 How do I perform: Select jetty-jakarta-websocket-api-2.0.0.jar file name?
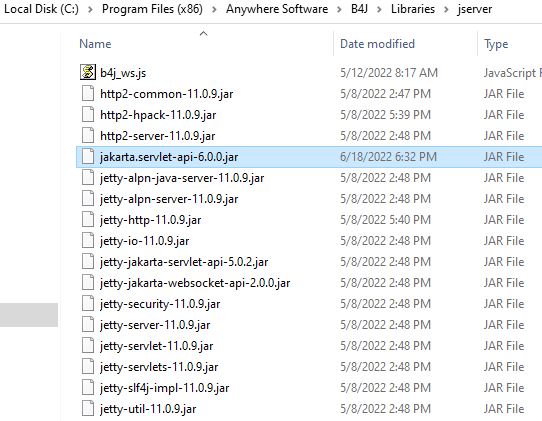(195, 283)
